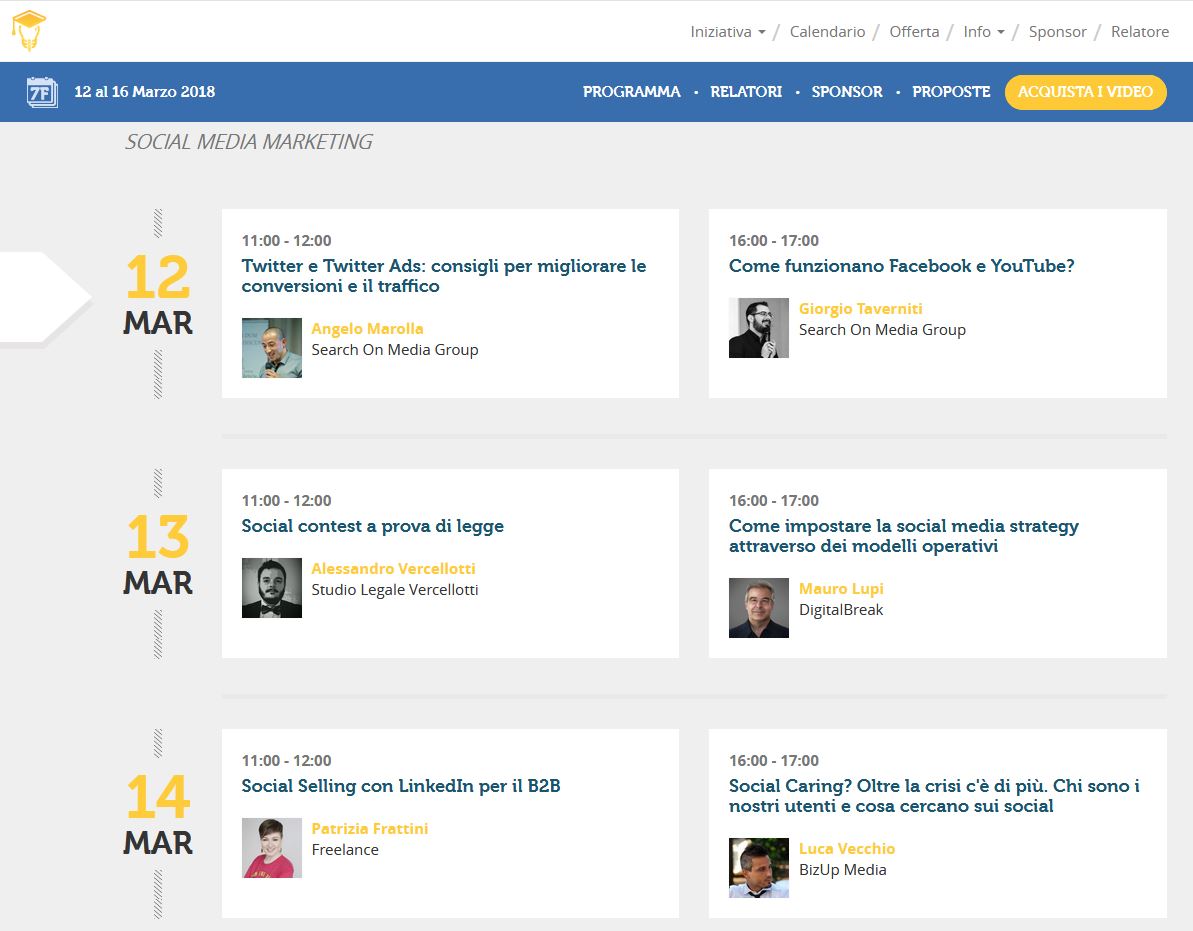Viewport: 1193px width, 931px height.
Task: Click 'Search On Media Group' under Giorgio Taverniti
Action: [882, 330]
